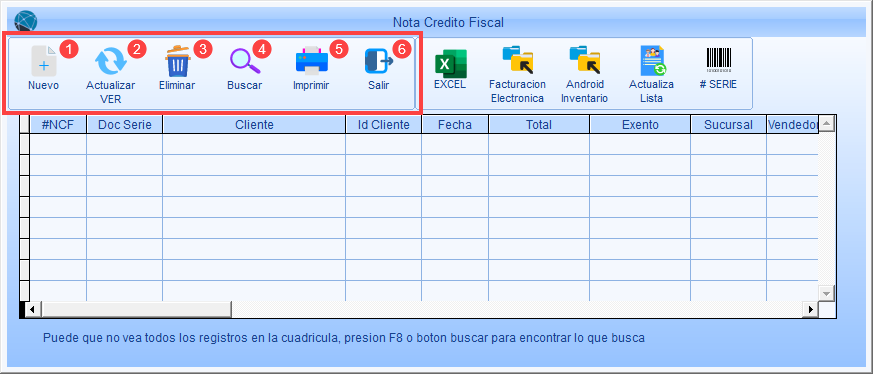Select the Fecha column header

(455, 125)
